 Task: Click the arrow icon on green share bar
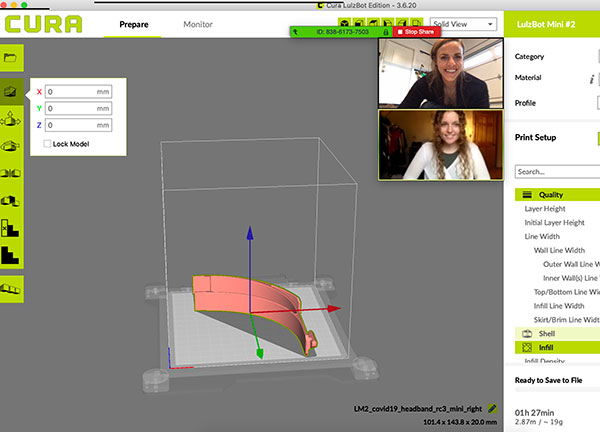pos(295,32)
